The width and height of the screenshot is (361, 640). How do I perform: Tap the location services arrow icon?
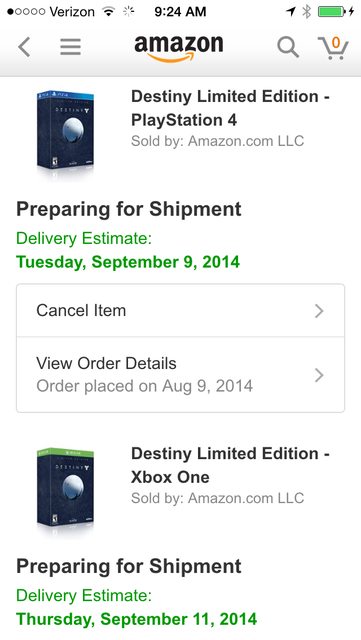pos(291,12)
